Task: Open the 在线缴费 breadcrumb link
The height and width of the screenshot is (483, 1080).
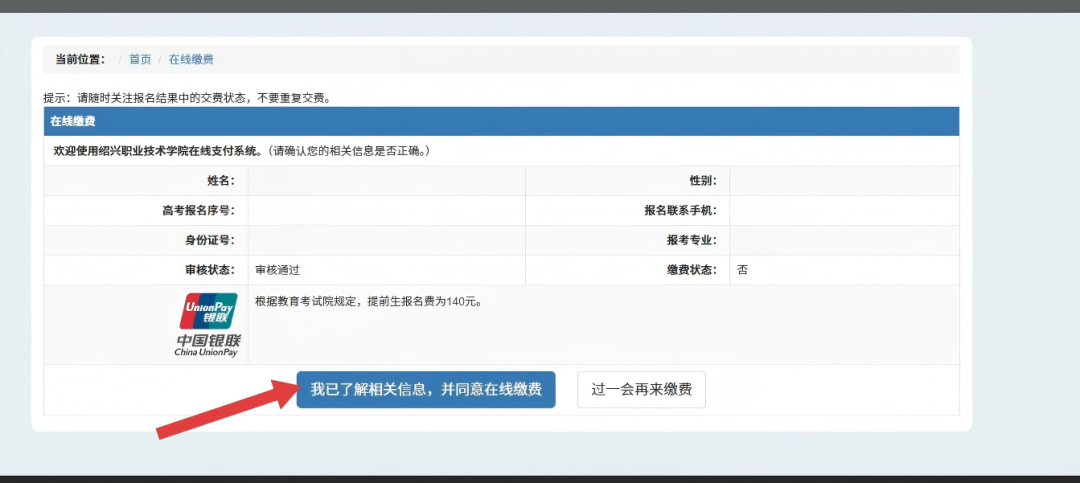Action: click(191, 60)
